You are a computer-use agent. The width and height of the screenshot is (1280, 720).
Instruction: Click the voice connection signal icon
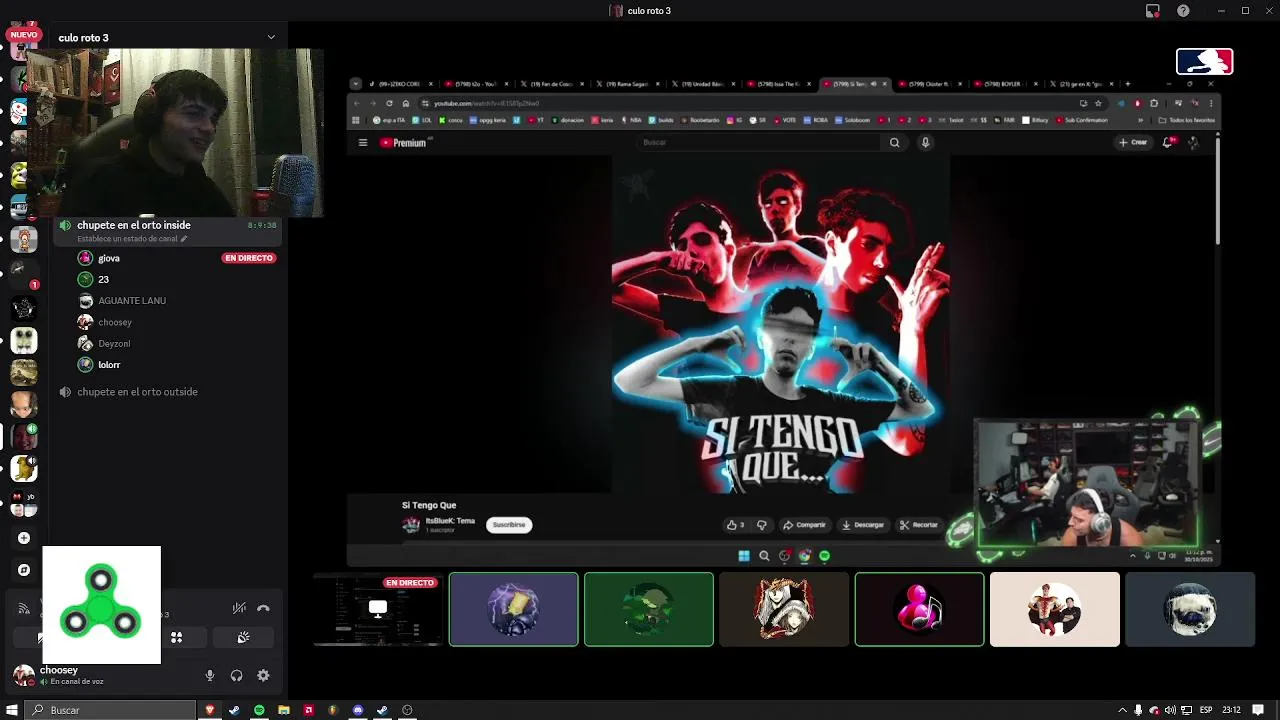24,608
